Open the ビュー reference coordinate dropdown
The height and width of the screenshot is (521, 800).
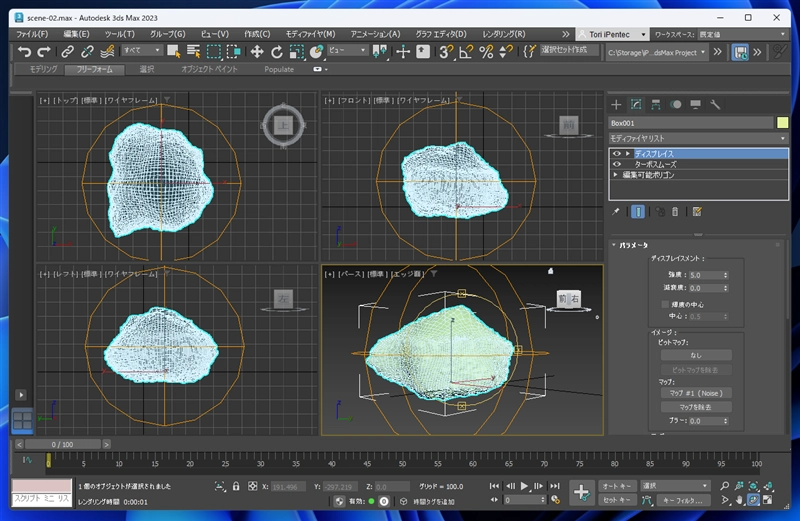(x=347, y=50)
